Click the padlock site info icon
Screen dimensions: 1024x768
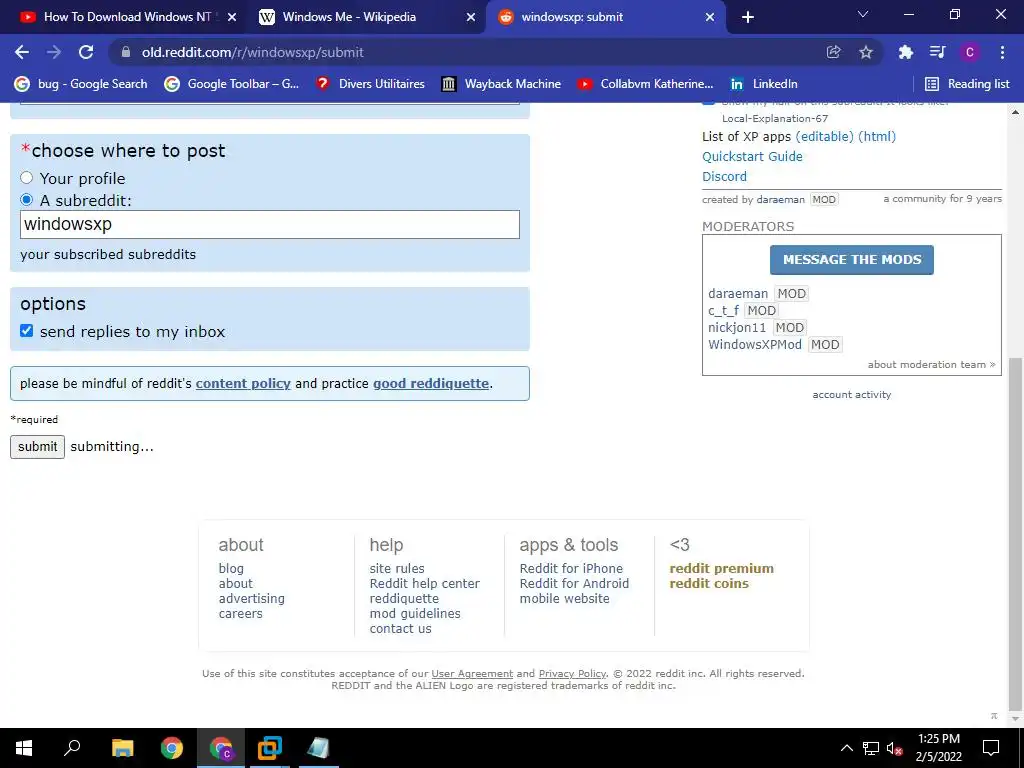pos(126,52)
